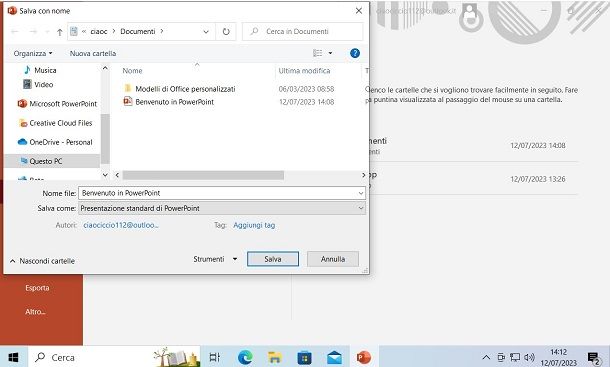610x367 pixels.
Task: Click Altro... in PowerPoint backstage menu
Action: (x=35, y=312)
